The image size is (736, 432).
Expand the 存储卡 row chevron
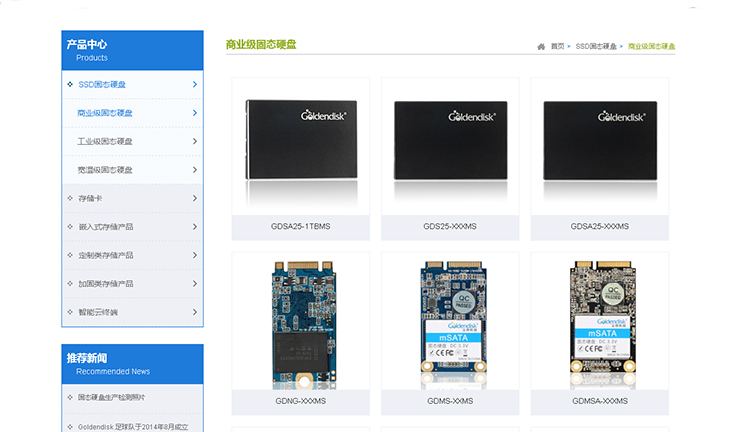(x=195, y=199)
